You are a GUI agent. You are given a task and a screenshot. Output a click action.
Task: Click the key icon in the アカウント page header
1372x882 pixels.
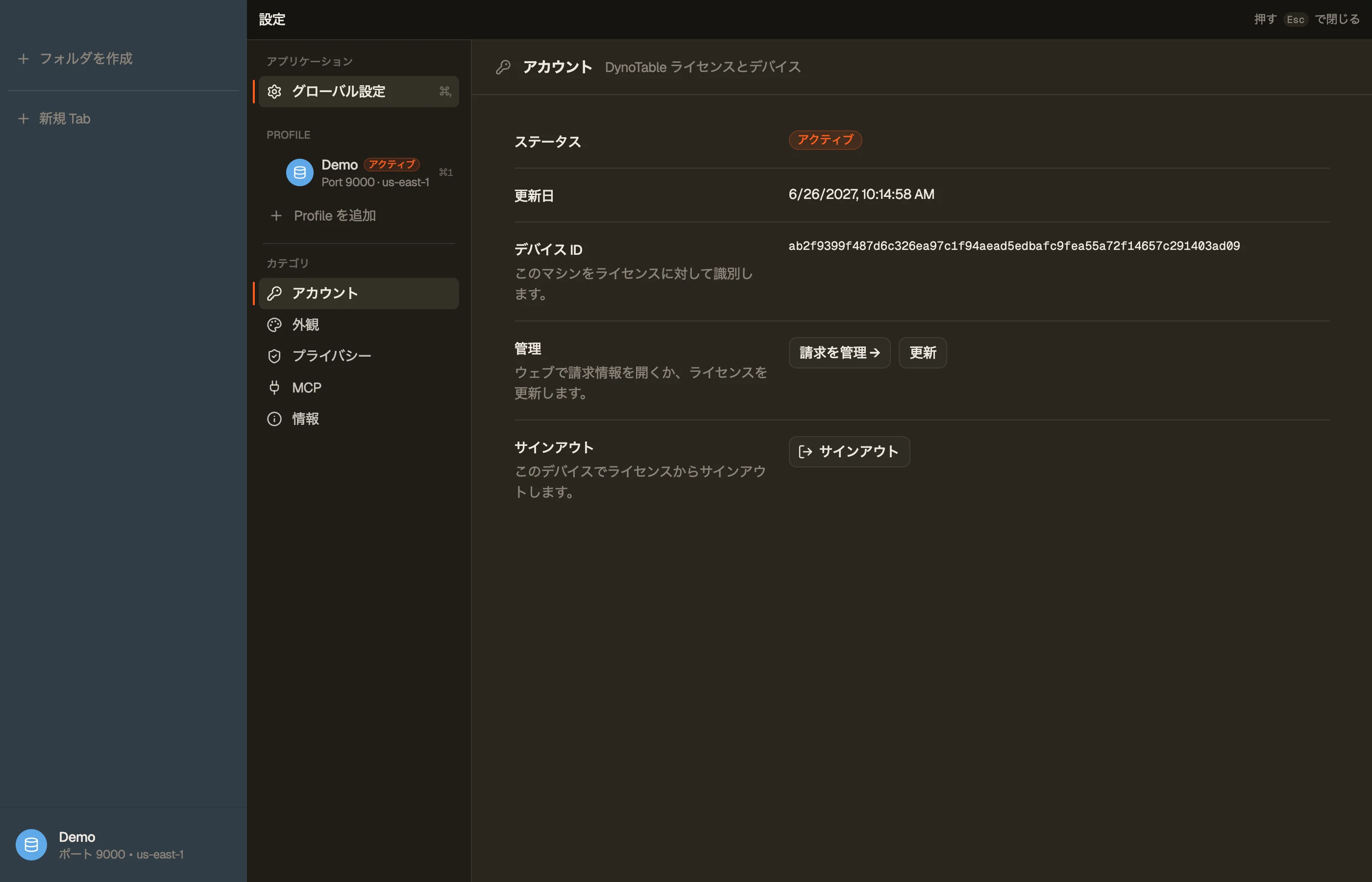[503, 67]
